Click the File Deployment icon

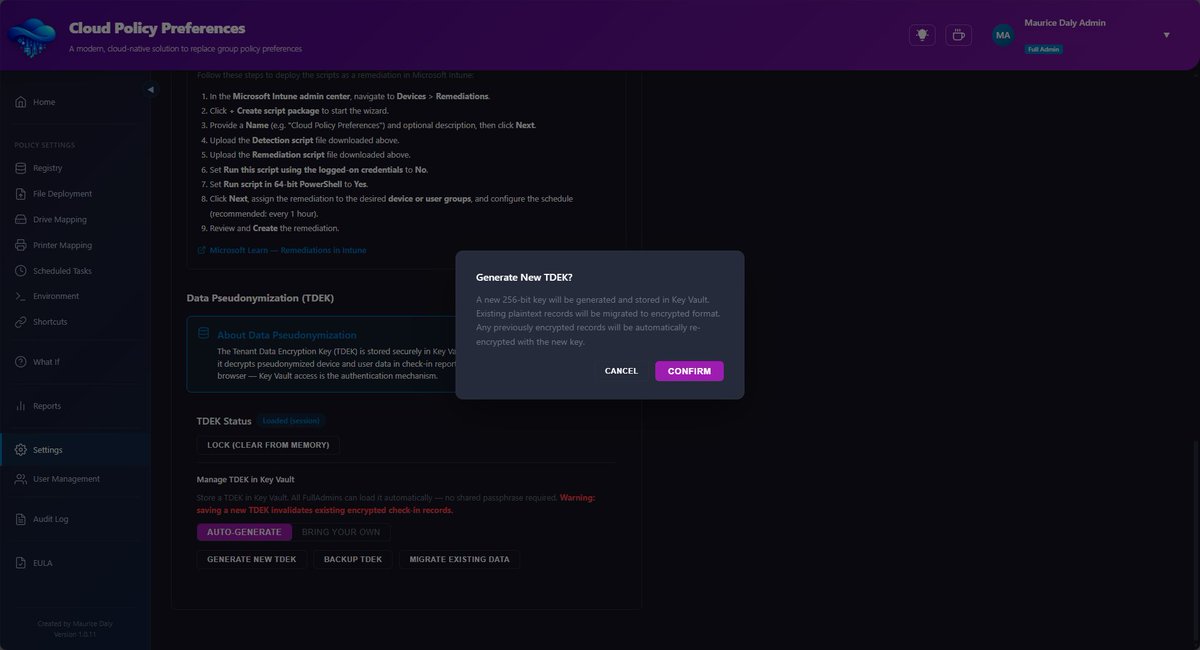click(x=21, y=194)
